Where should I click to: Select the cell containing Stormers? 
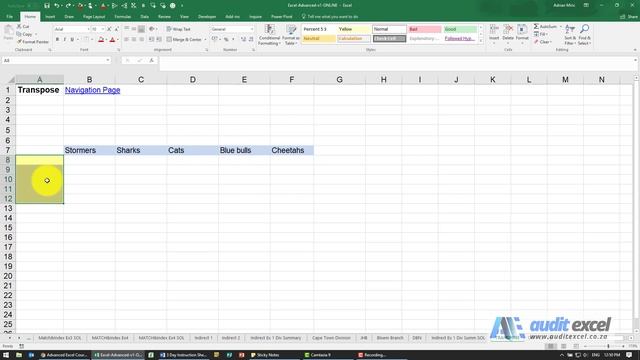[x=89, y=150]
